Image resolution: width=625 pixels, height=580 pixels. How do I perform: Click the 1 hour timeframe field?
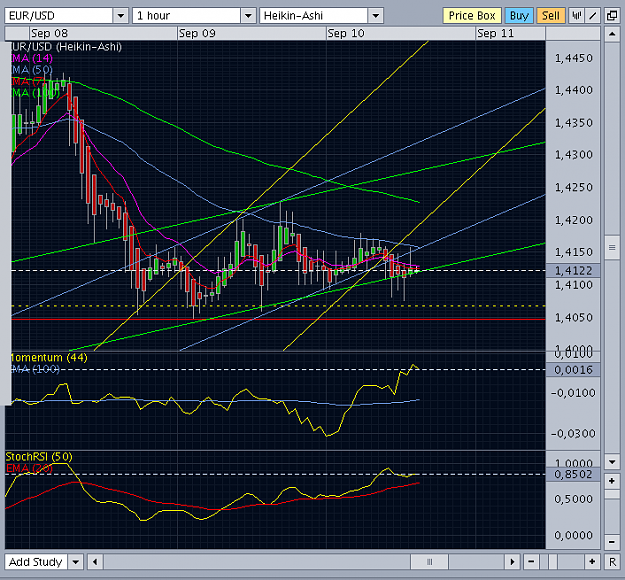click(x=187, y=16)
